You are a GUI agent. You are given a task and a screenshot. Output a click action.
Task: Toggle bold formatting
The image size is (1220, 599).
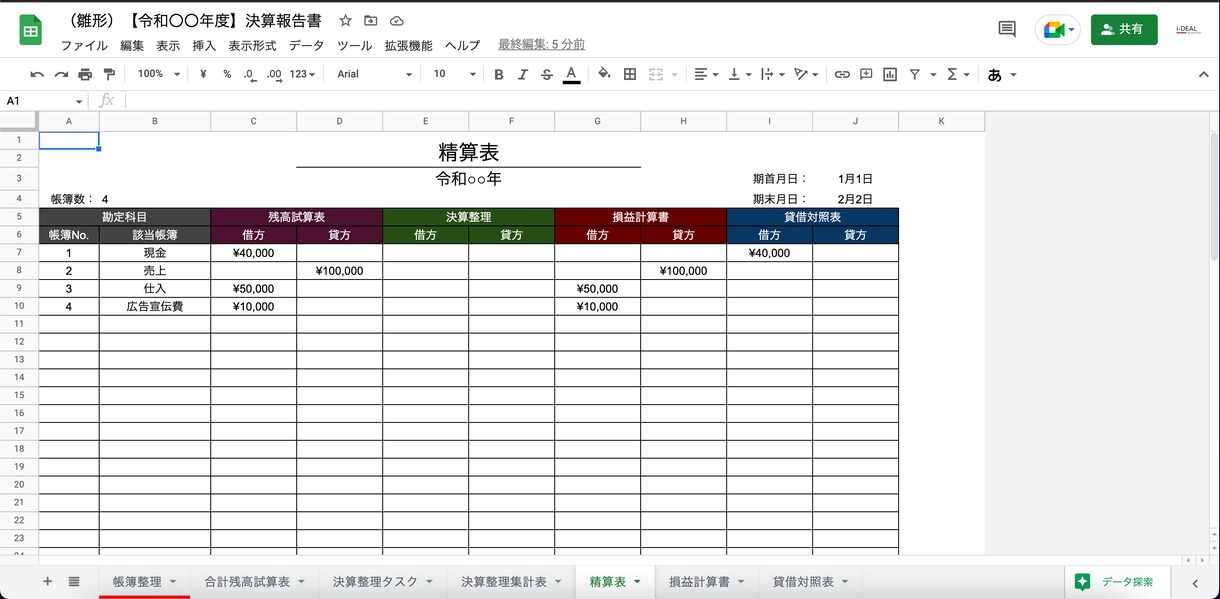pos(498,74)
